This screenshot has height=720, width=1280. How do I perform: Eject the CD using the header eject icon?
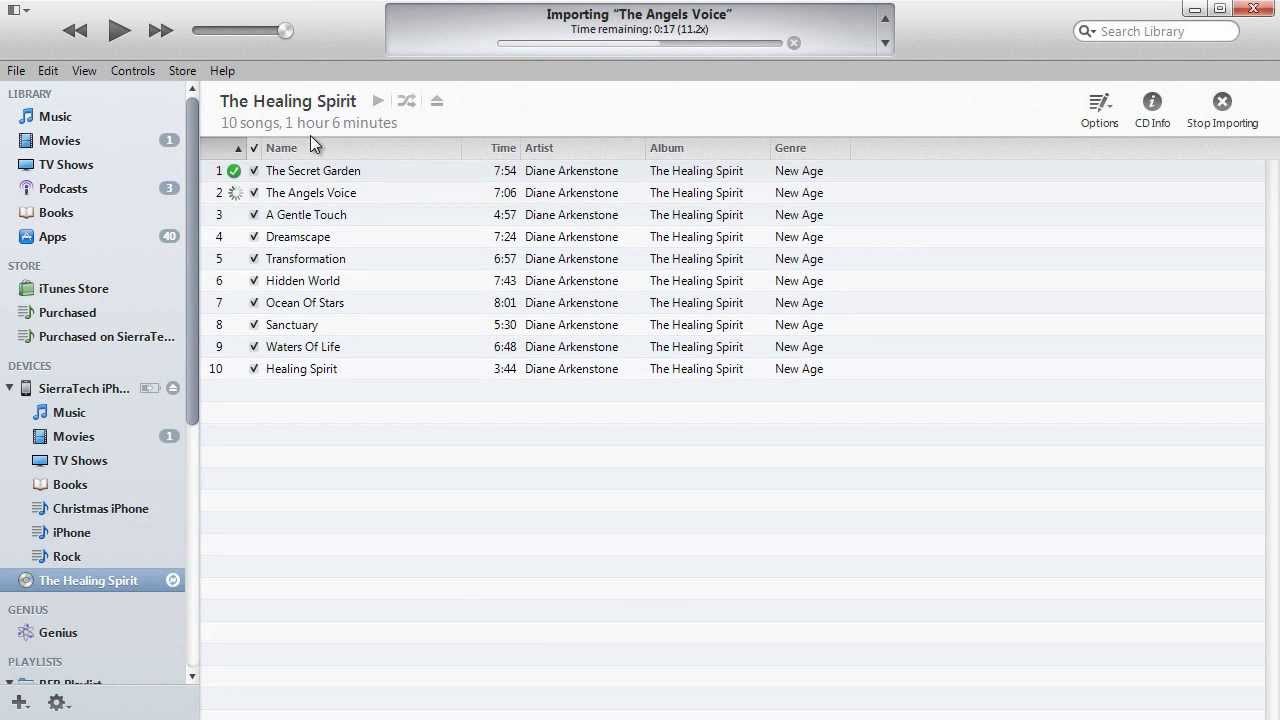436,101
